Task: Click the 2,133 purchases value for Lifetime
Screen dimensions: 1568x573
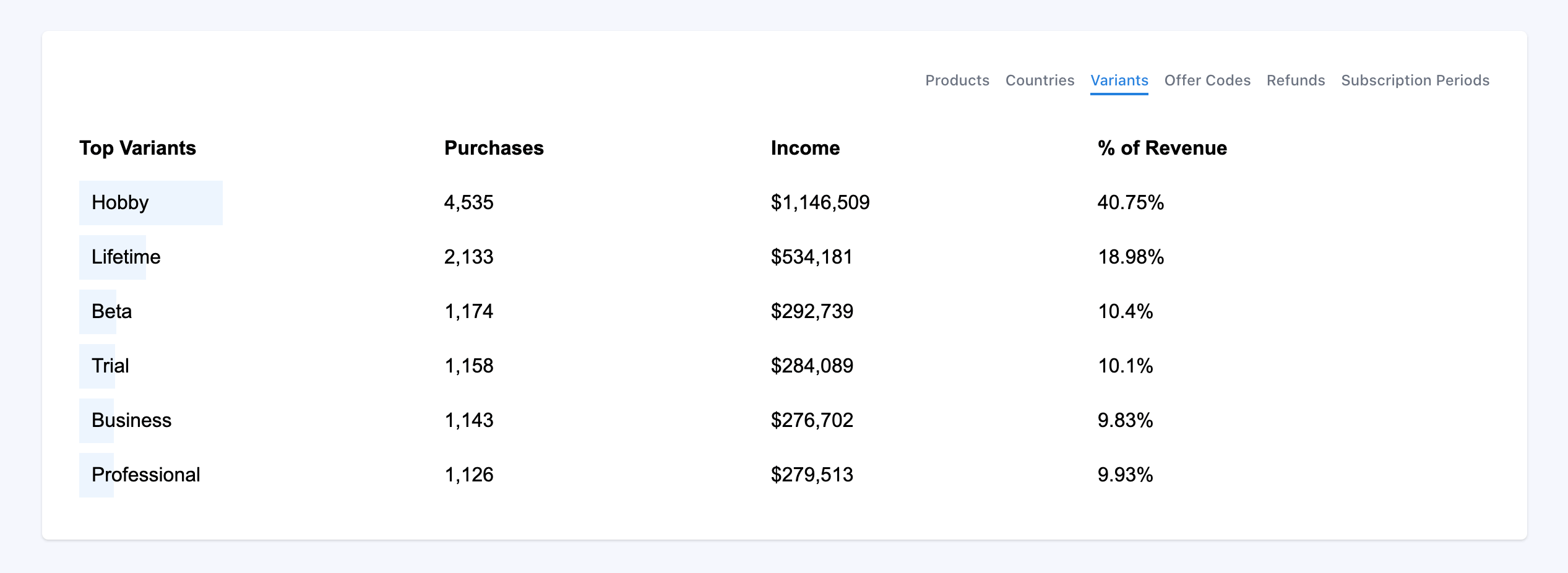Action: click(469, 257)
